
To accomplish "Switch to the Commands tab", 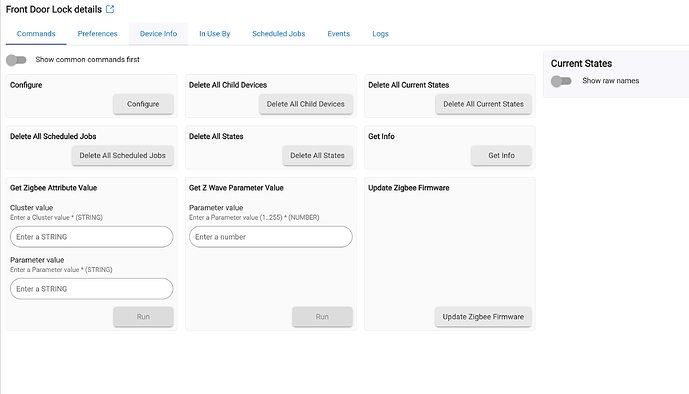I will click(x=36, y=34).
